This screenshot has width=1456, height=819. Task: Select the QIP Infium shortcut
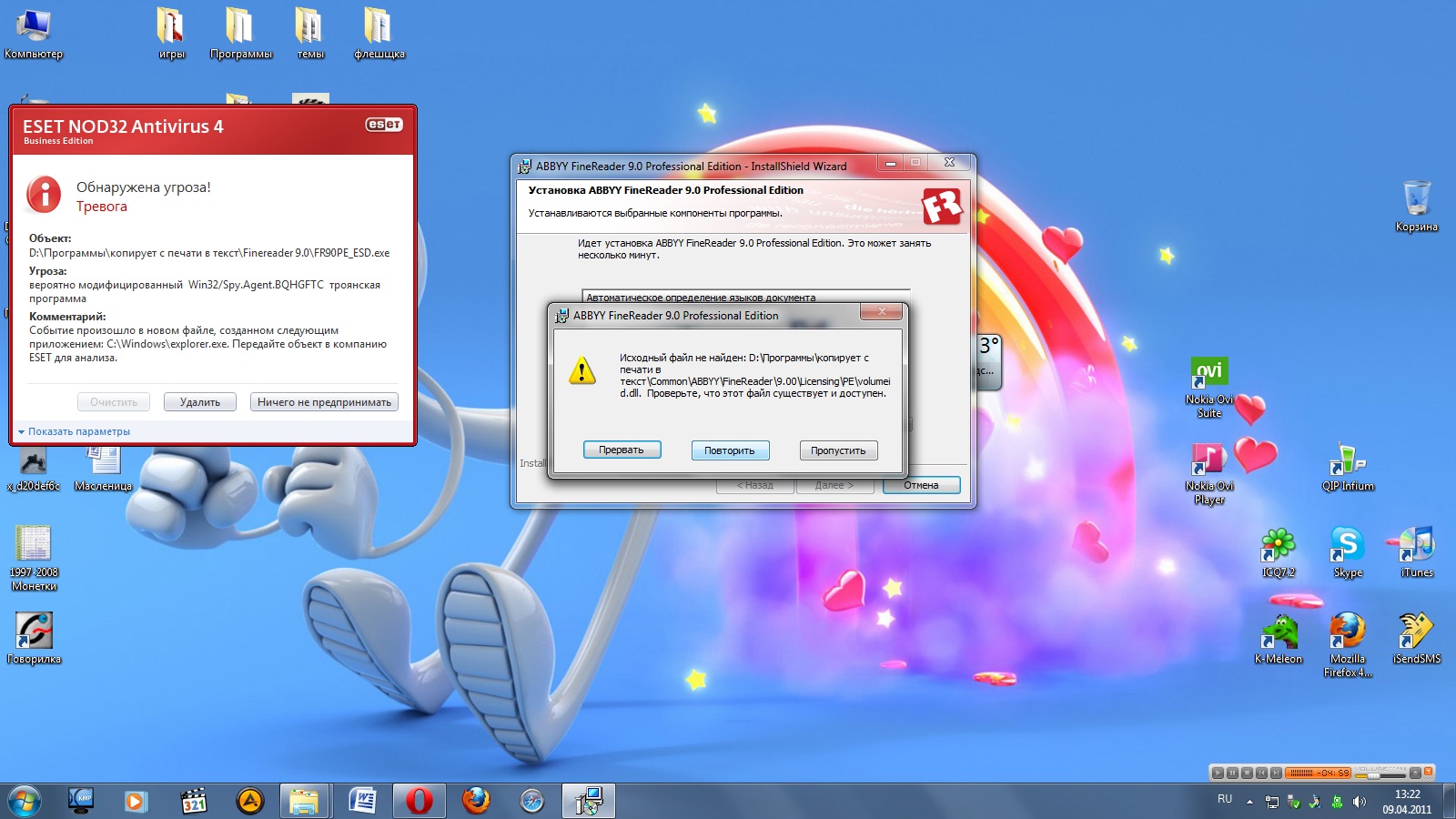(1348, 468)
